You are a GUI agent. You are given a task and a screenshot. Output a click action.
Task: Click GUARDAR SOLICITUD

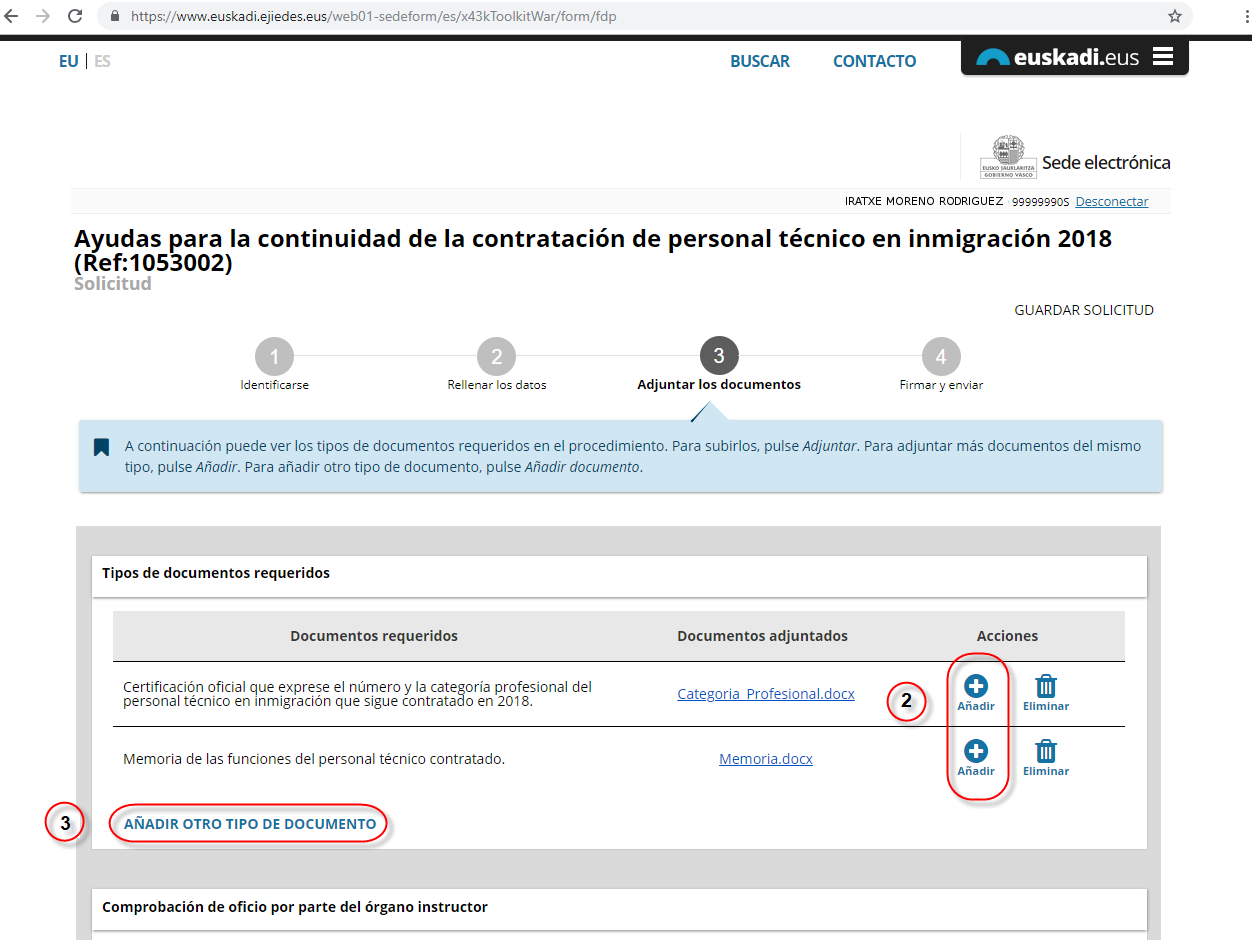(1084, 310)
